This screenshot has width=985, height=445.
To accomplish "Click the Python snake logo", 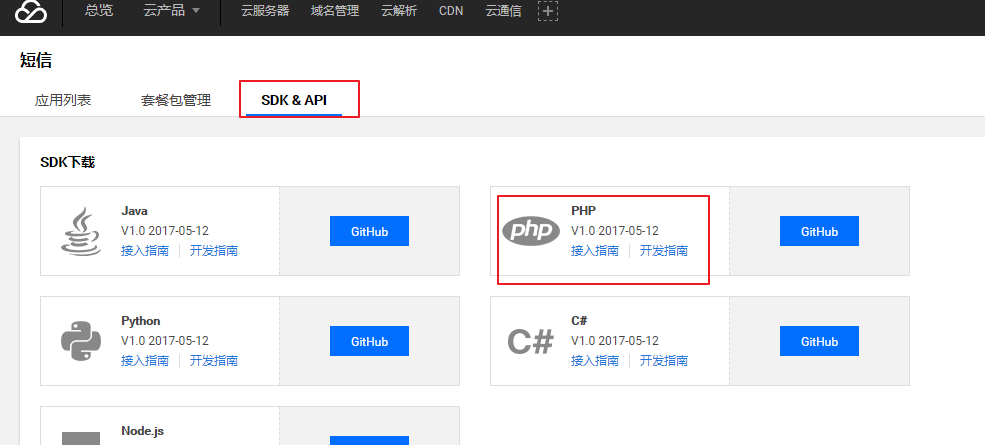I will (x=81, y=341).
